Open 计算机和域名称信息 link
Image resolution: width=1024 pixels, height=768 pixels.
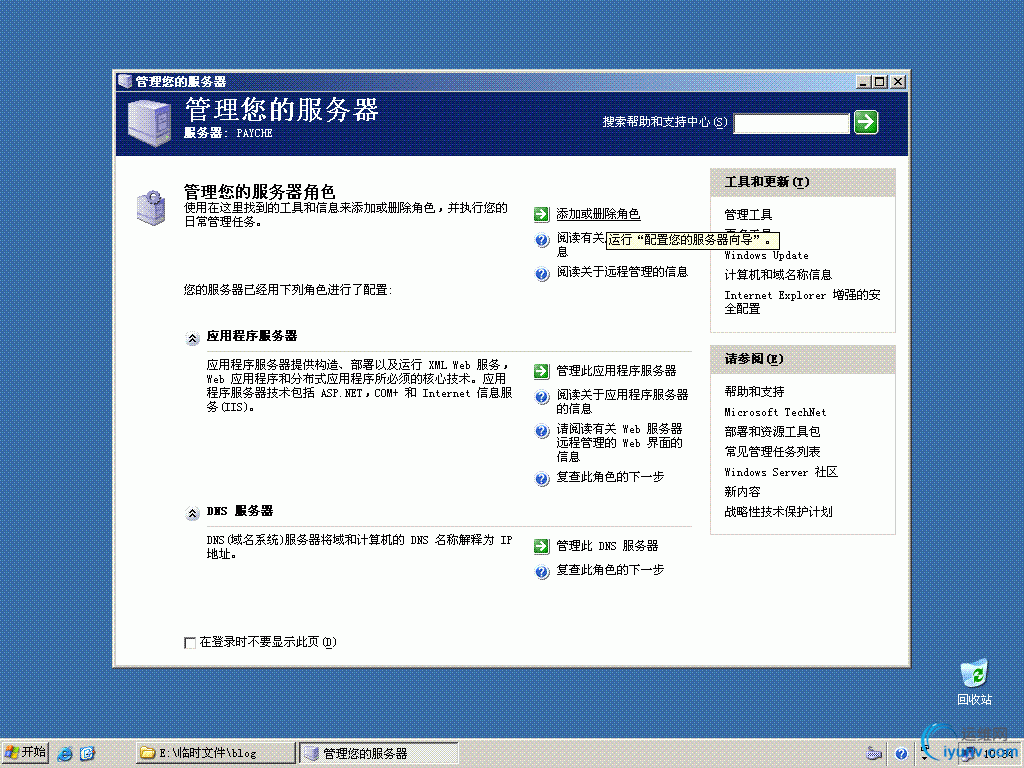[778, 275]
